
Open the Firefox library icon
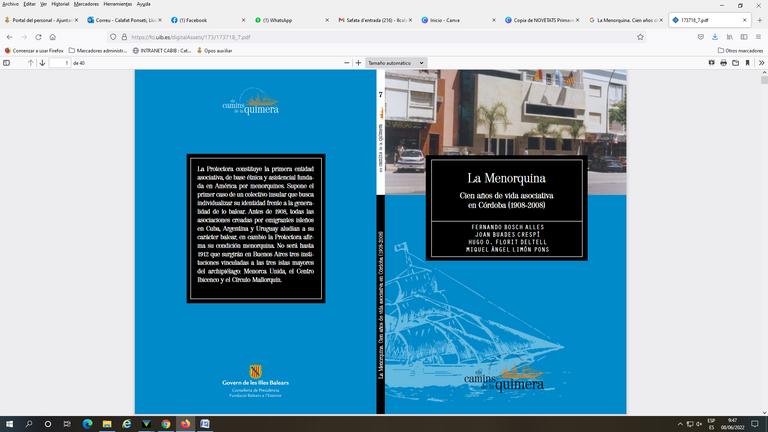[730, 37]
